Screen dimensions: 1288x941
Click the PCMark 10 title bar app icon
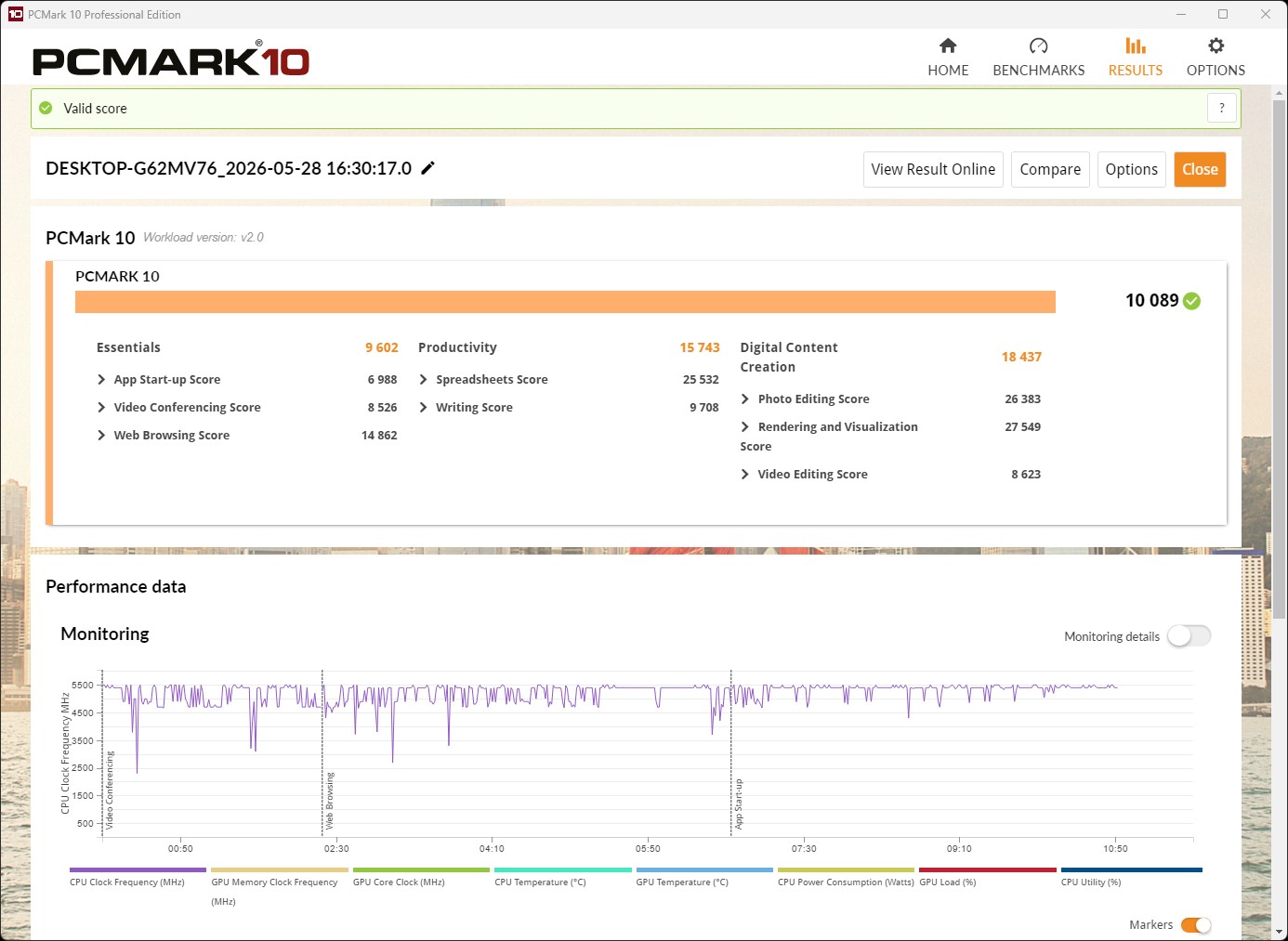point(15,14)
